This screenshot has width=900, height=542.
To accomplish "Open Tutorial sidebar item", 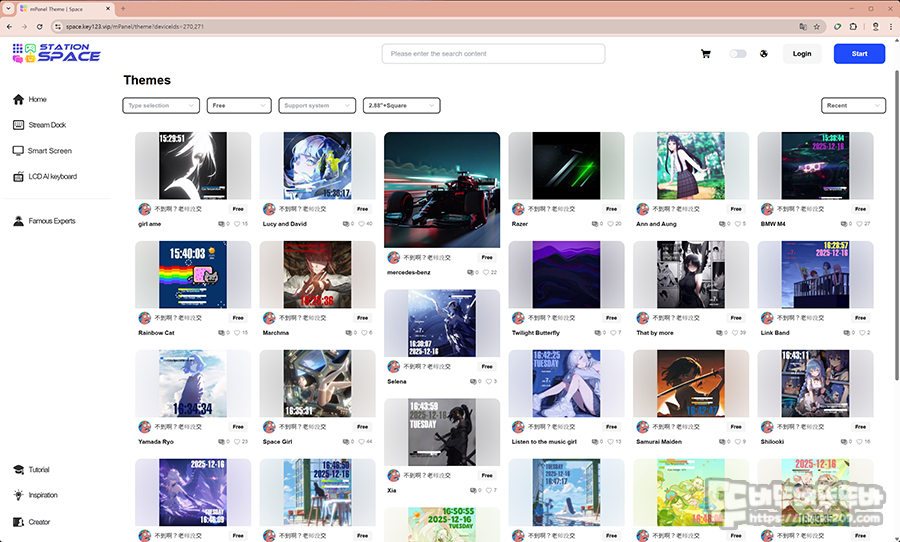I will [x=31, y=470].
